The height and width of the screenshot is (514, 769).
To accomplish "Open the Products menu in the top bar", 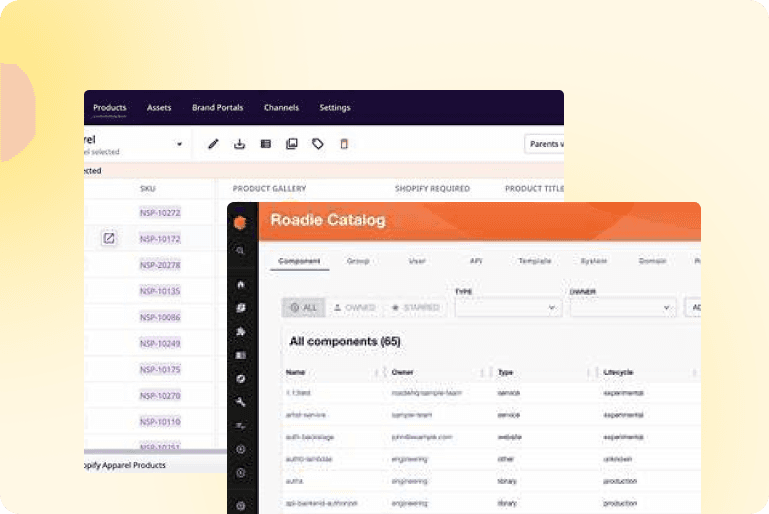I will tap(110, 107).
